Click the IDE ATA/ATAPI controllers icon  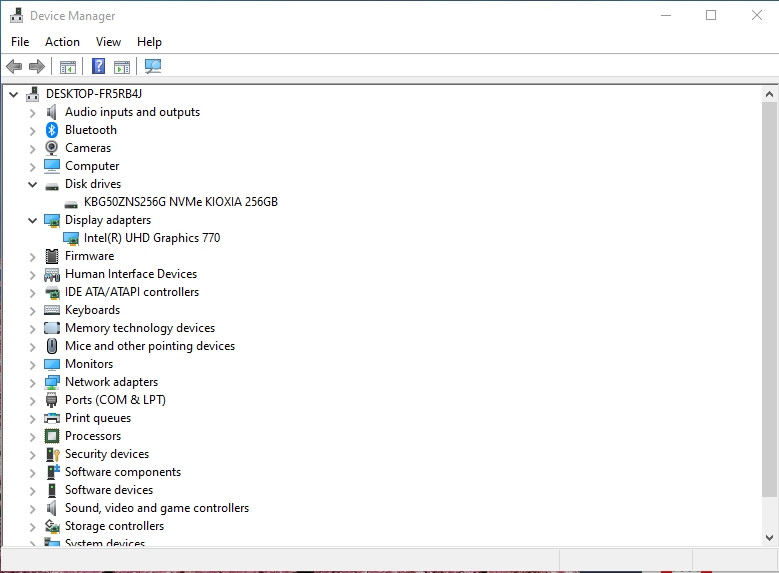click(52, 292)
